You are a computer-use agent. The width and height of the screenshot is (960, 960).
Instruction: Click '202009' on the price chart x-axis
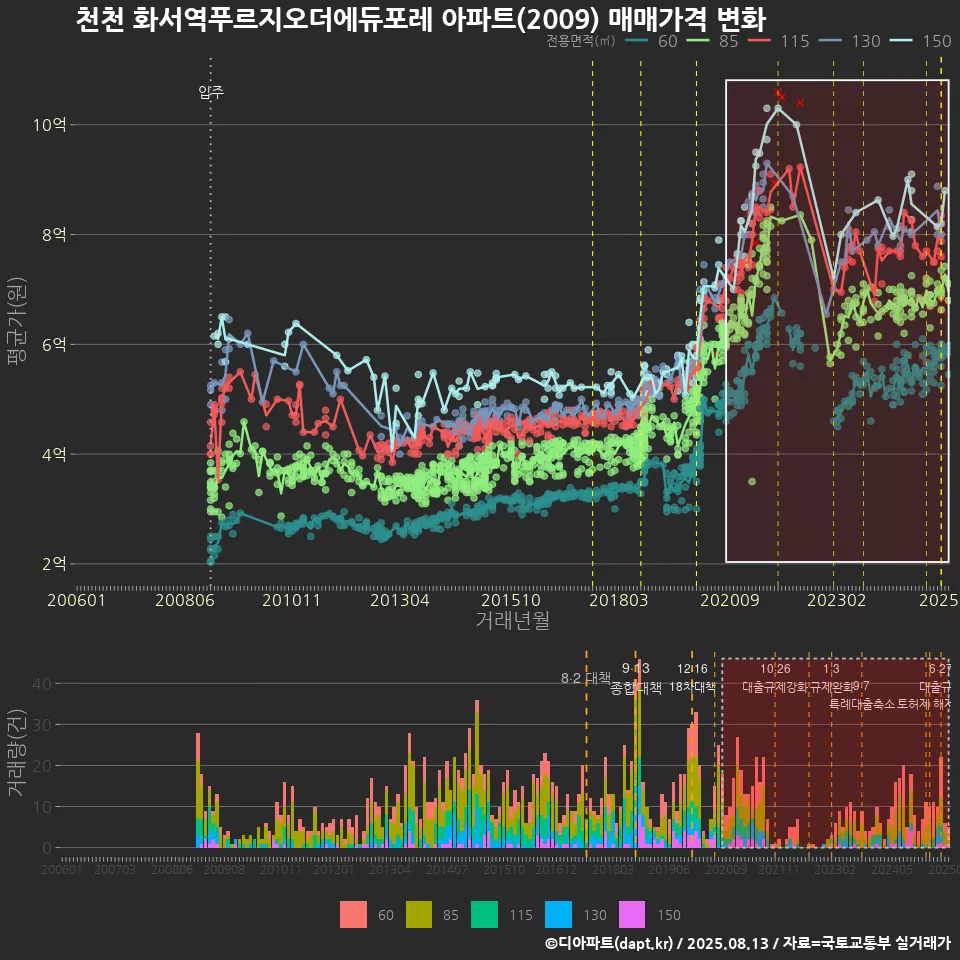point(730,600)
